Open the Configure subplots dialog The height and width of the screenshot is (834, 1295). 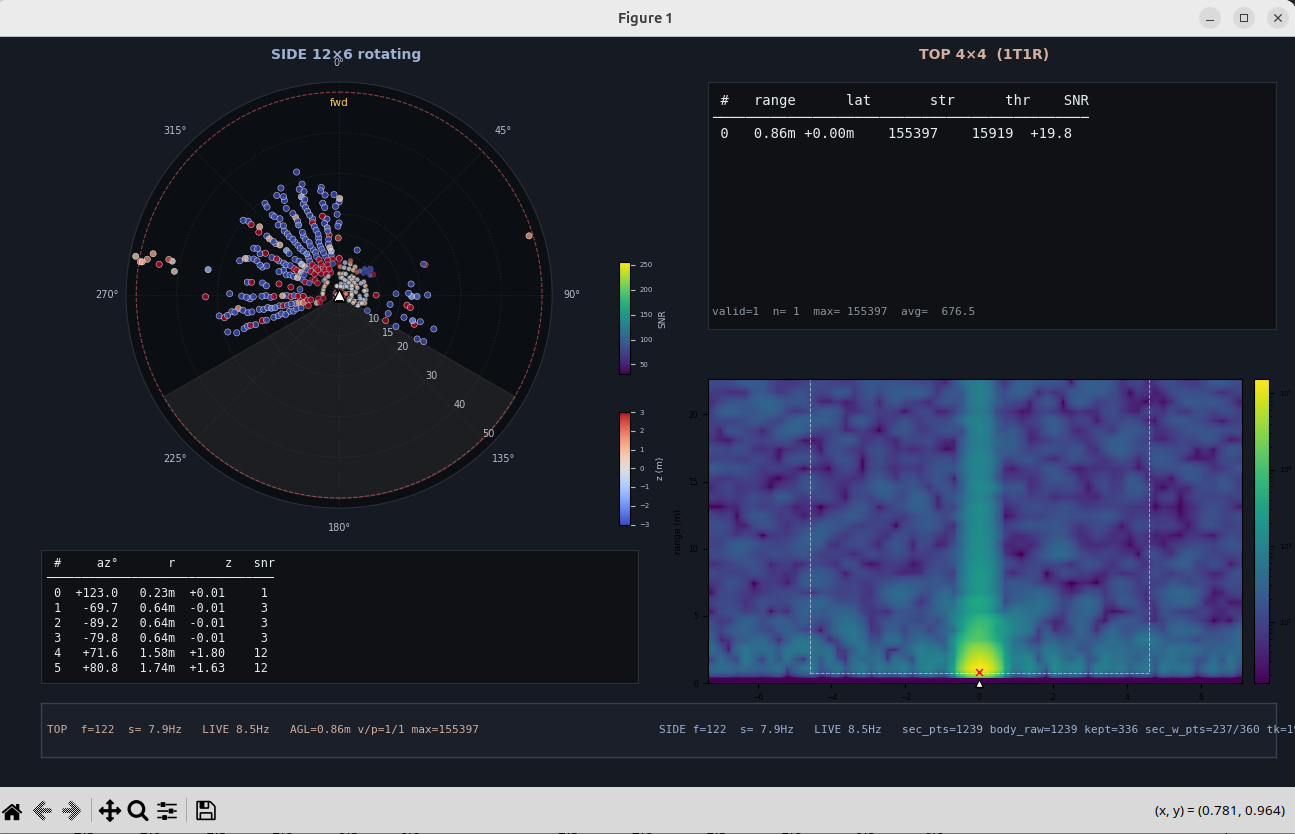[x=167, y=811]
